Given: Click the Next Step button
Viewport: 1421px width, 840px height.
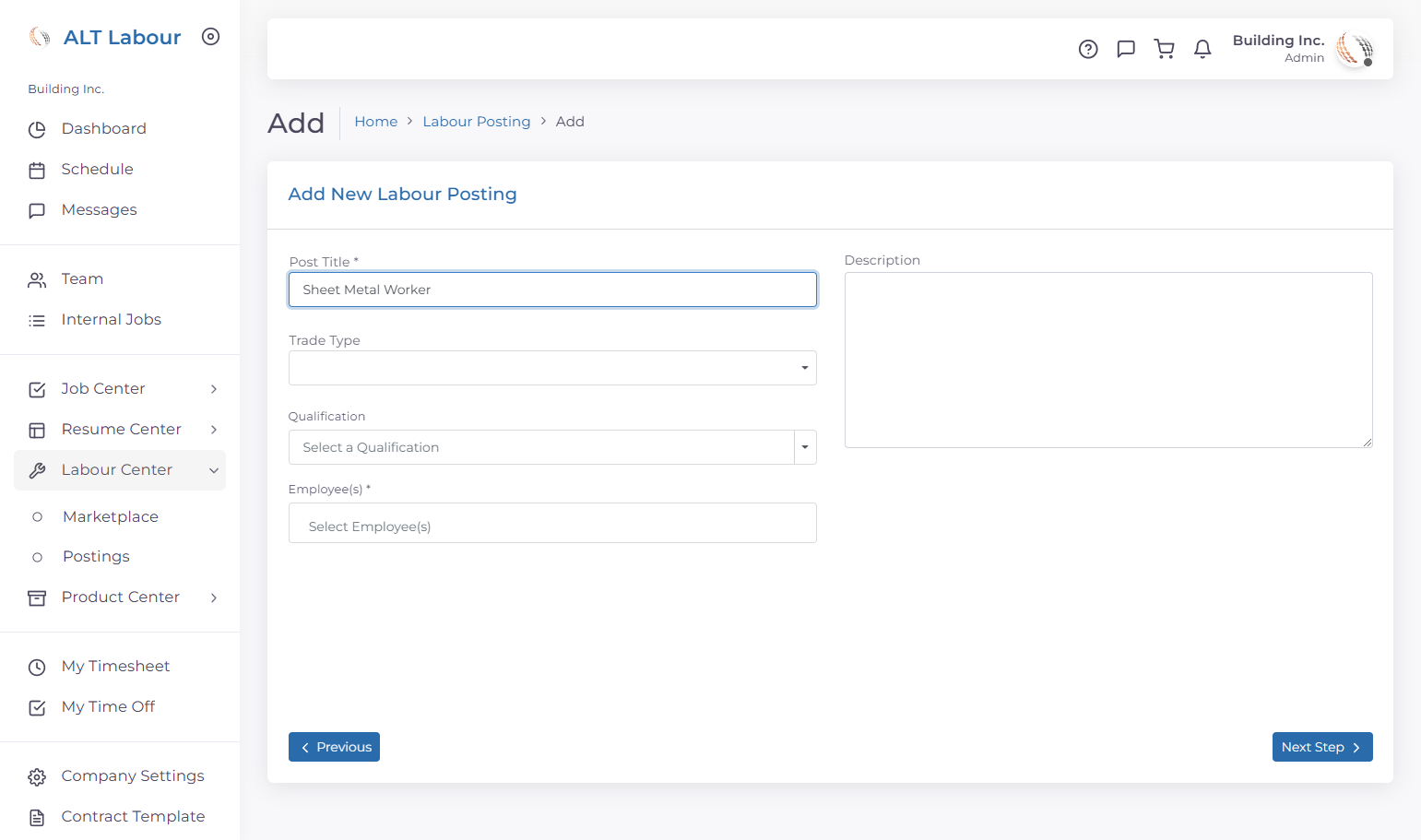Looking at the screenshot, I should [1322, 747].
